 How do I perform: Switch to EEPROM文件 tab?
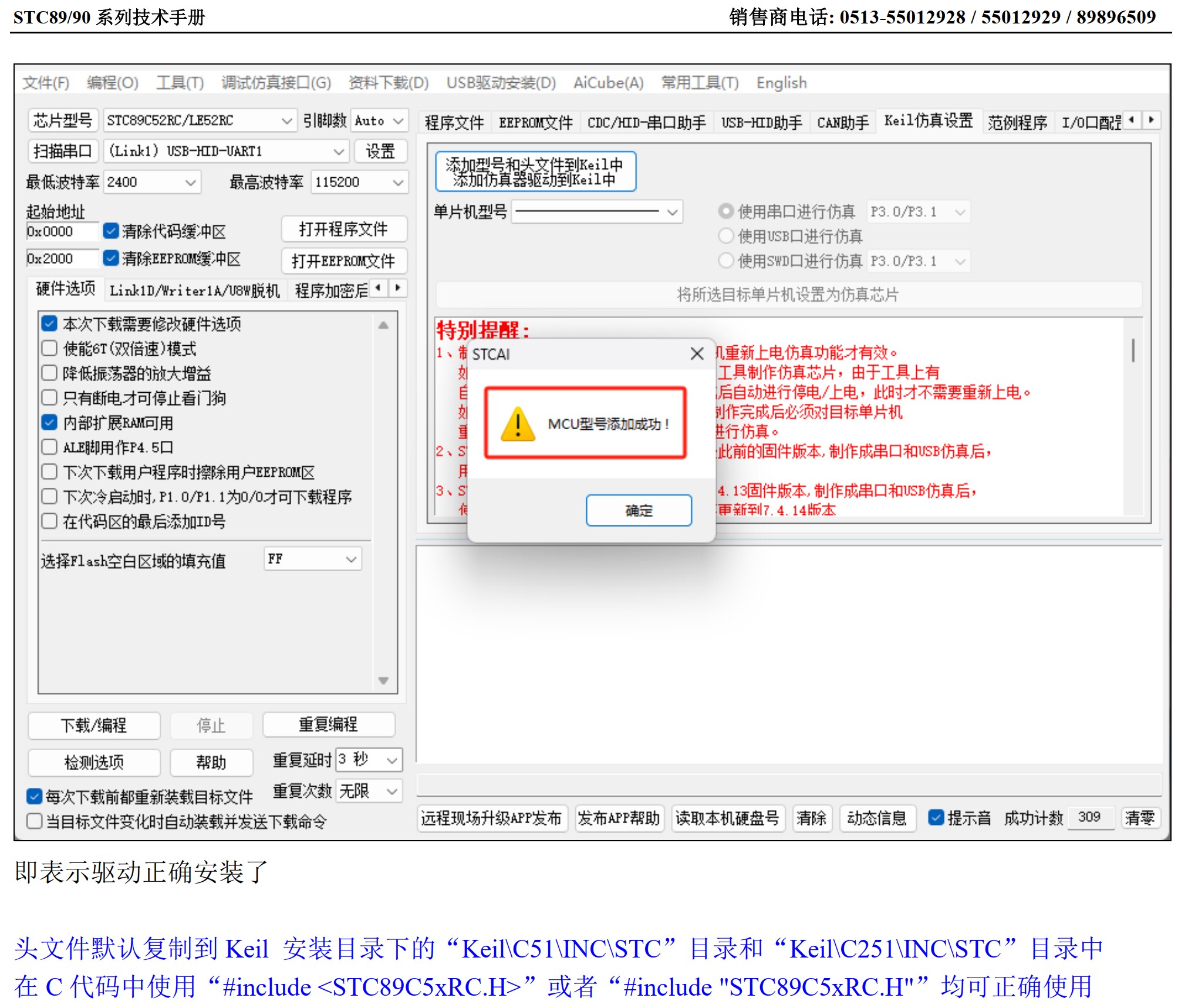535,122
